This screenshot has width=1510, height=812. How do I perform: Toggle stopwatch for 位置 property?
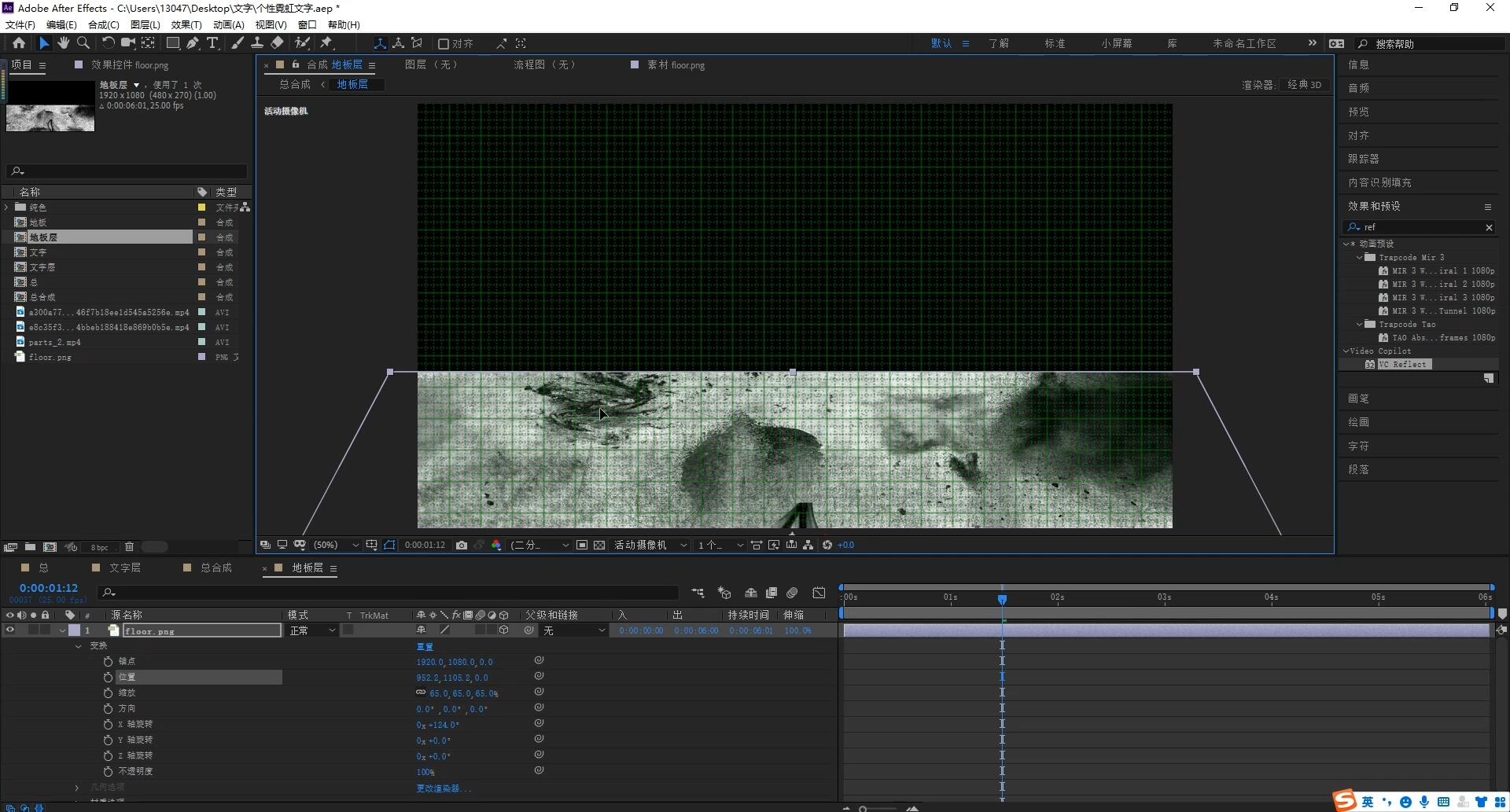tap(109, 677)
